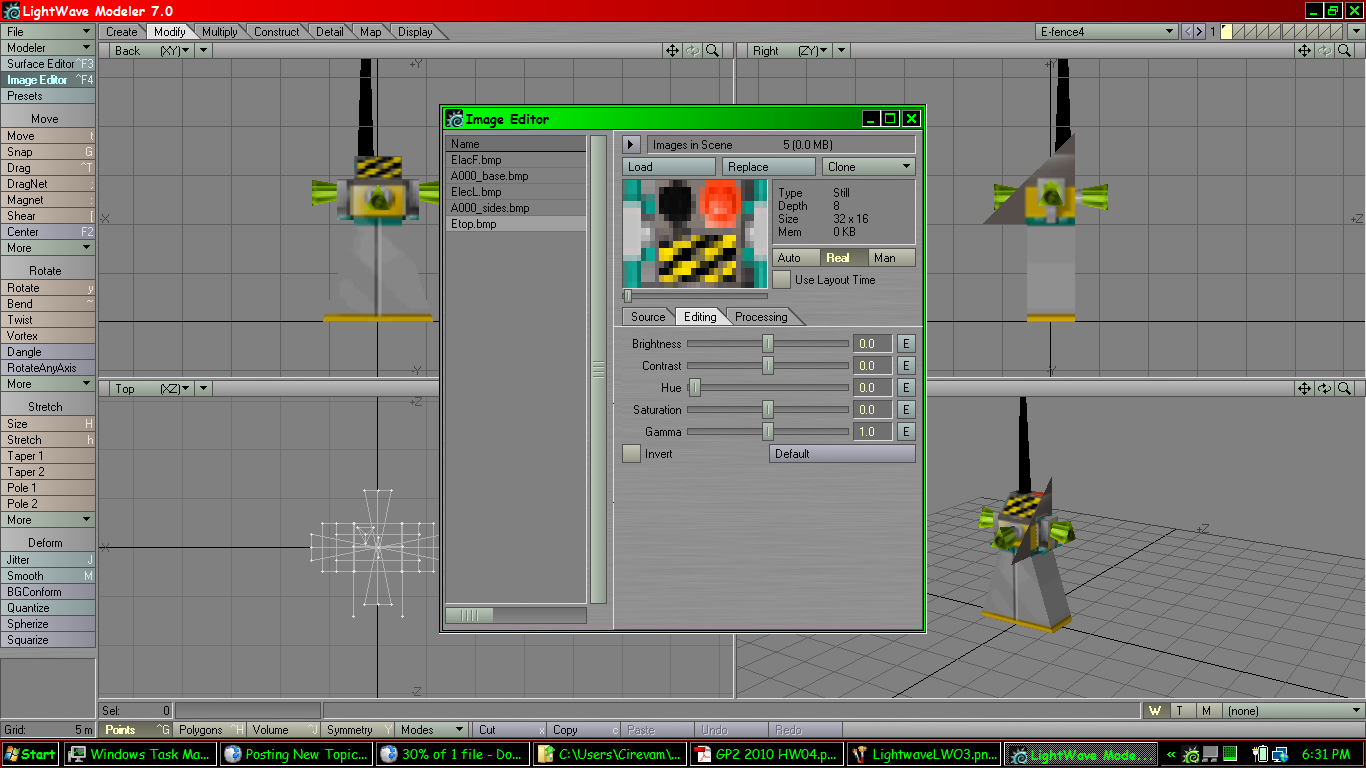Select the Magnet tool
Viewport: 1366px width, 768px height.
coord(48,200)
